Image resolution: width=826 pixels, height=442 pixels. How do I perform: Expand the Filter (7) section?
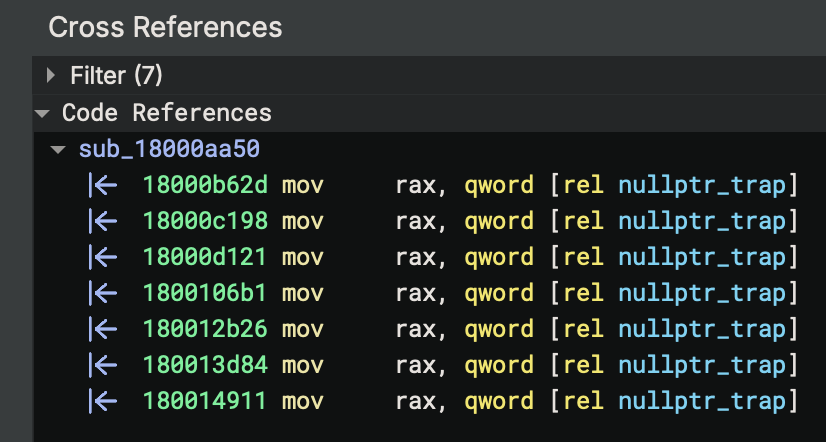pos(51,75)
